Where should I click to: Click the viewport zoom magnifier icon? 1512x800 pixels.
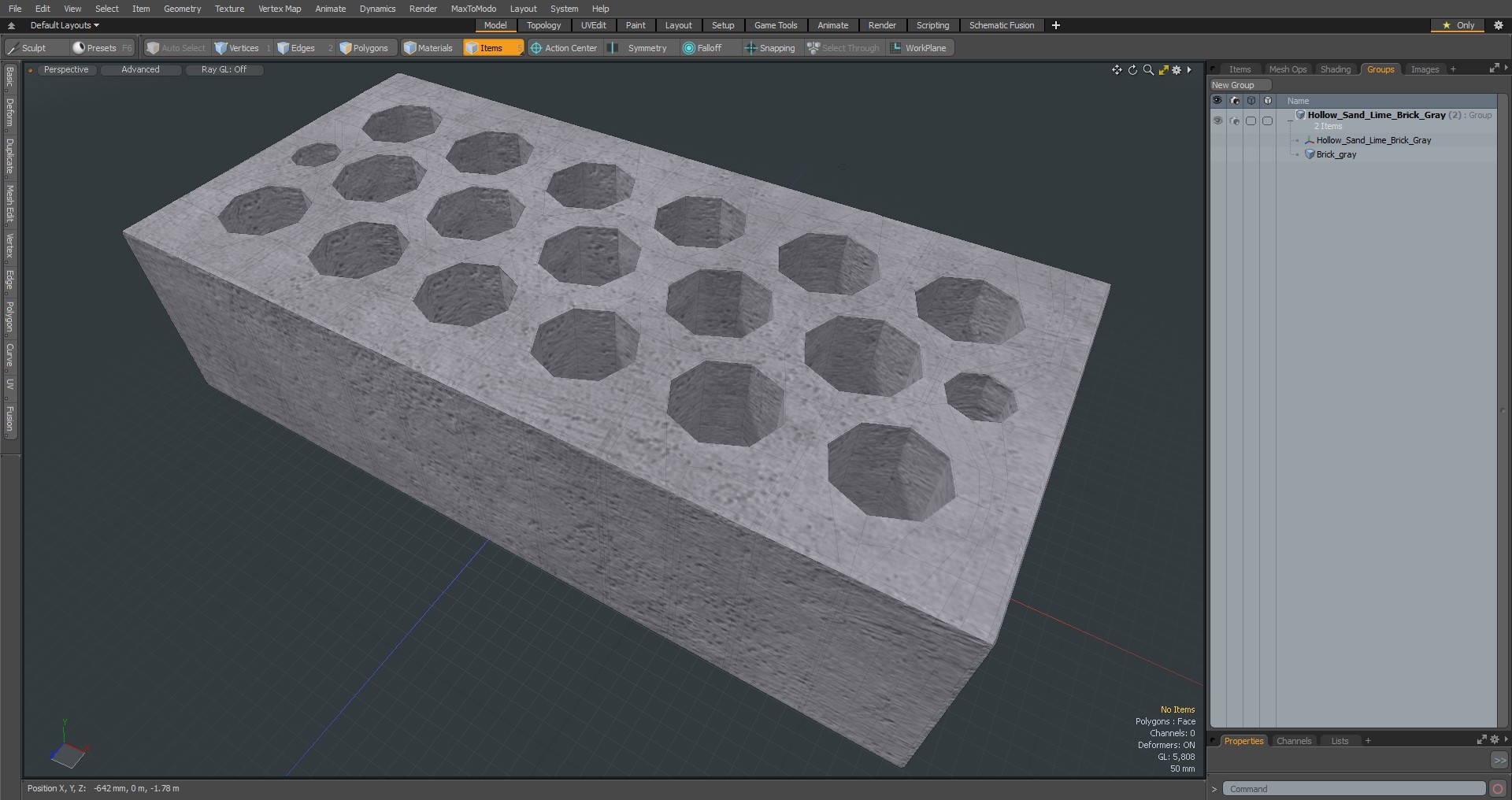click(1148, 70)
